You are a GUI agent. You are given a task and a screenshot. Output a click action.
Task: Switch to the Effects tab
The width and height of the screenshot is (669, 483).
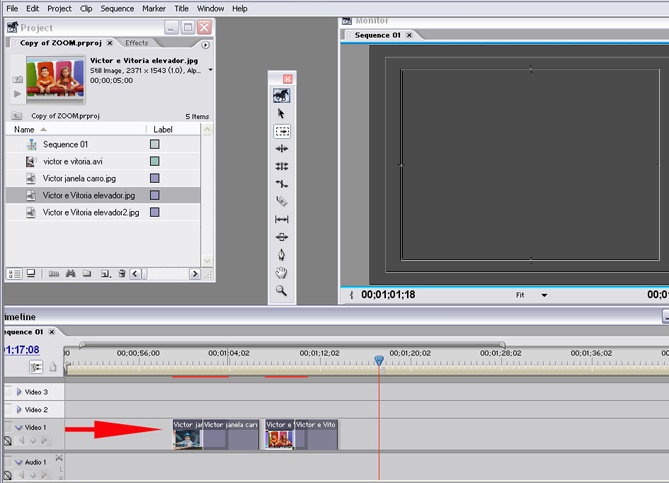[137, 43]
